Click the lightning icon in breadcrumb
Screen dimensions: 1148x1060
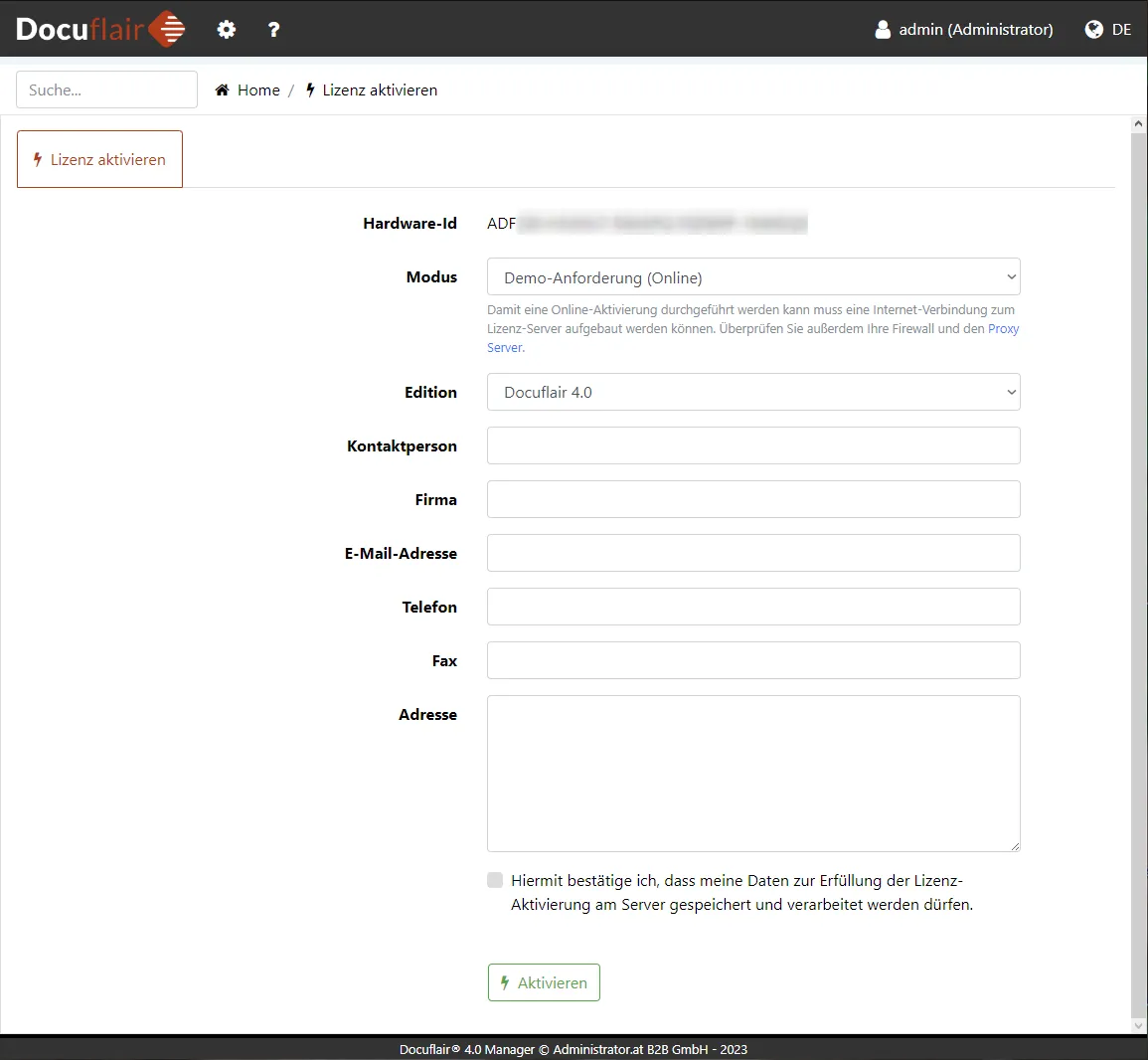pos(311,89)
